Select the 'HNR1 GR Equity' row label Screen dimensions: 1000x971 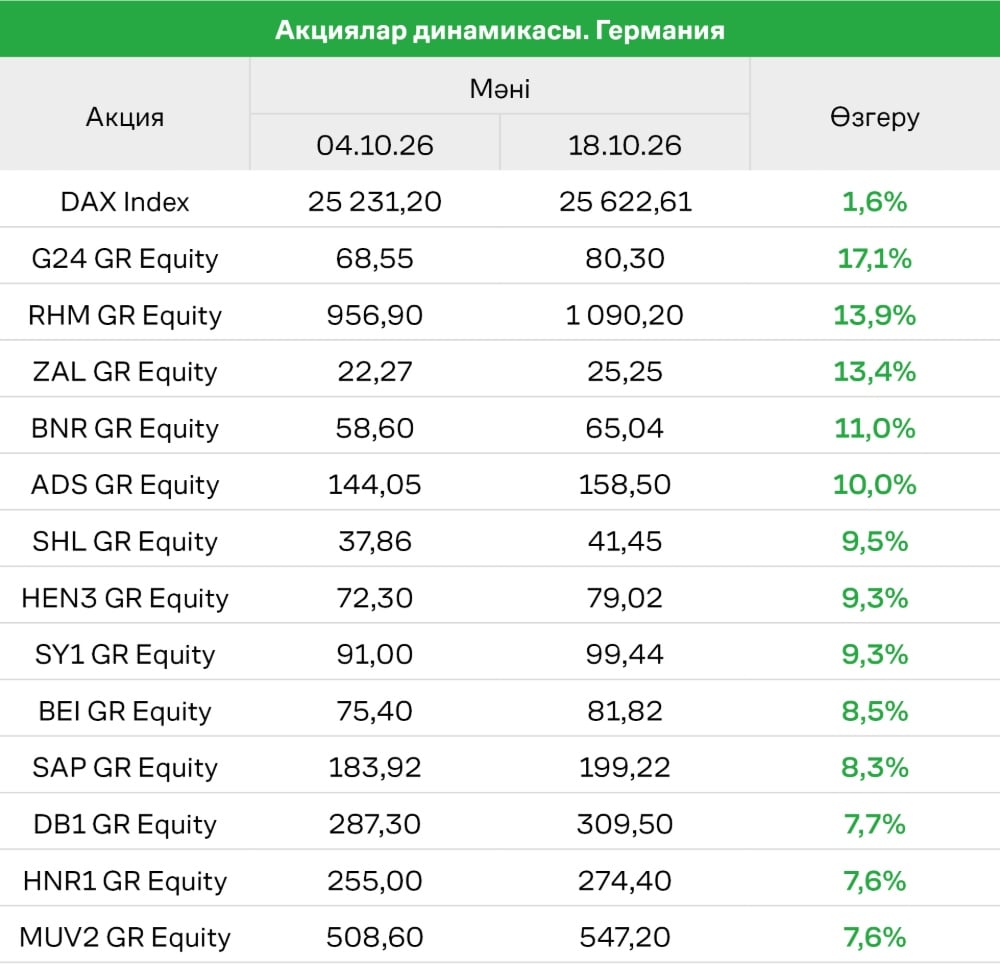[125, 881]
